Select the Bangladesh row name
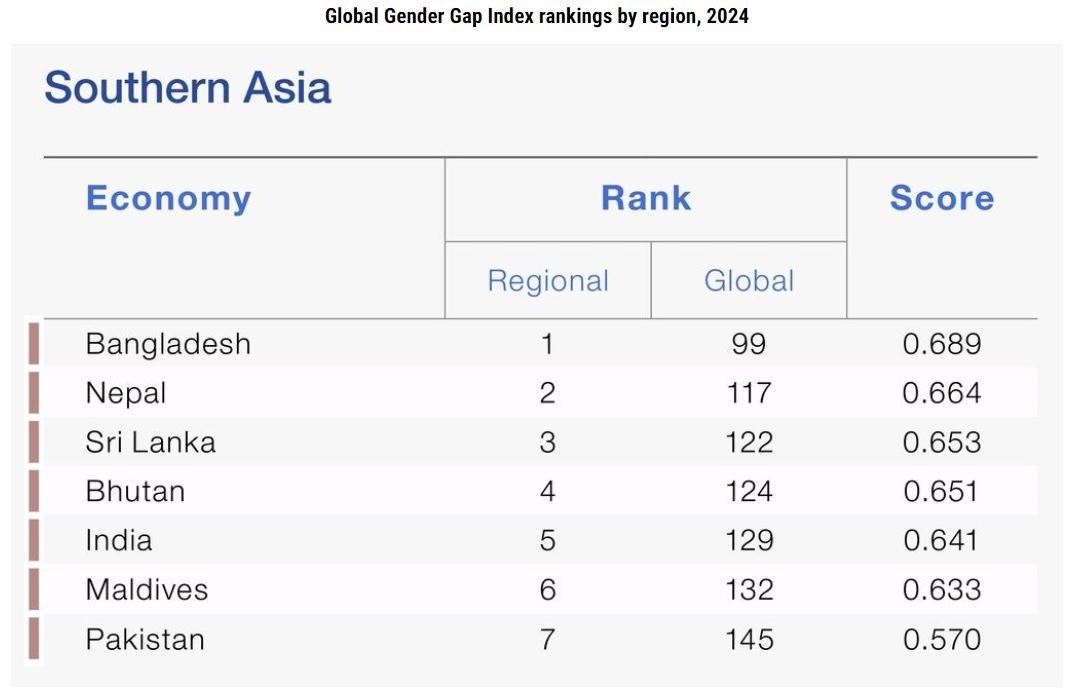Screen dimensions: 1071x694 [x=168, y=344]
